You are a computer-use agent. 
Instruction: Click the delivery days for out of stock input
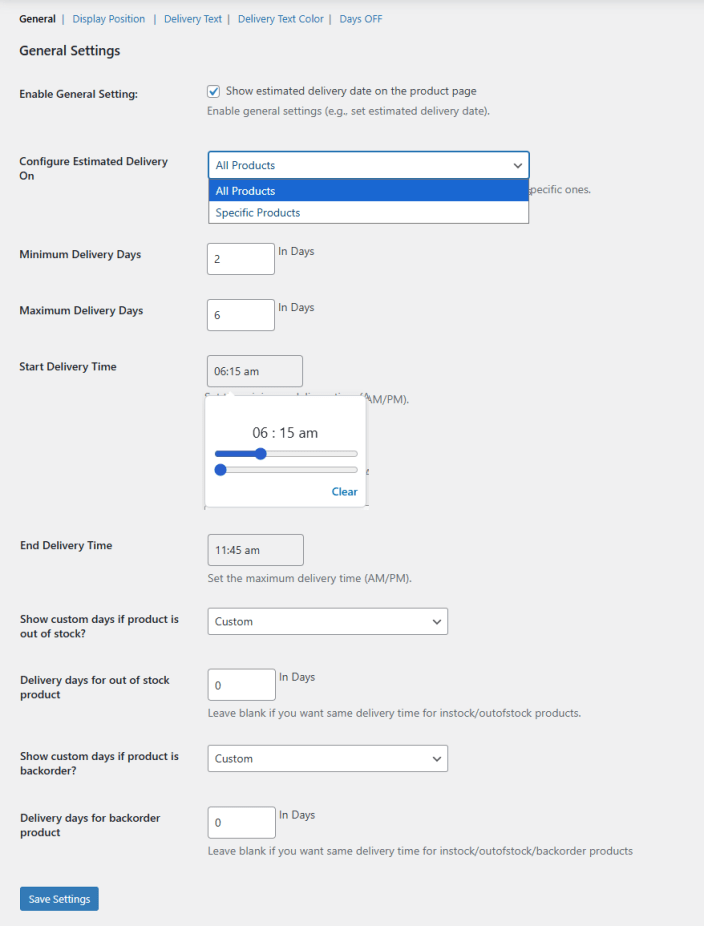point(240,684)
